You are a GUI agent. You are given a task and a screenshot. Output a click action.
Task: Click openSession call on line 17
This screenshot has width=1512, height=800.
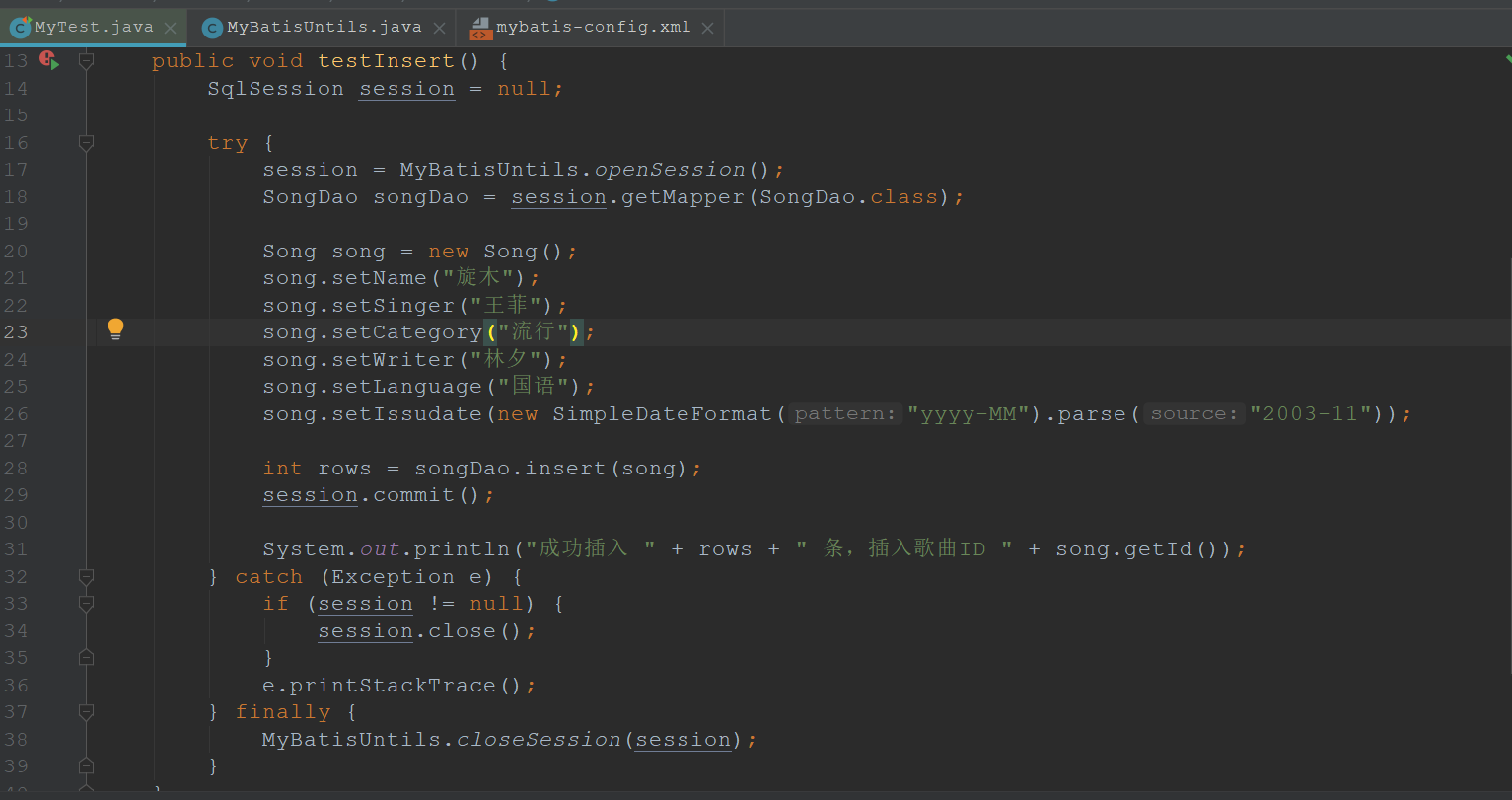670,170
